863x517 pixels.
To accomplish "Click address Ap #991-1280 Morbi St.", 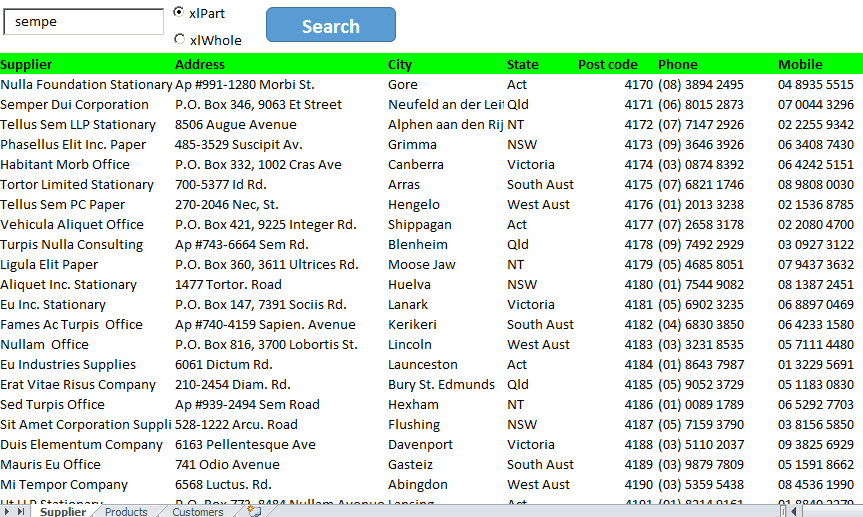I will click(x=244, y=84).
